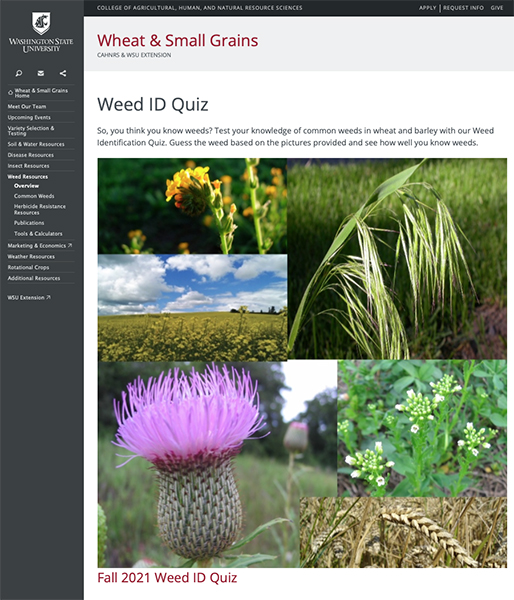Open Variety Selection & Testing
This screenshot has height=600, width=514.
click(31, 130)
